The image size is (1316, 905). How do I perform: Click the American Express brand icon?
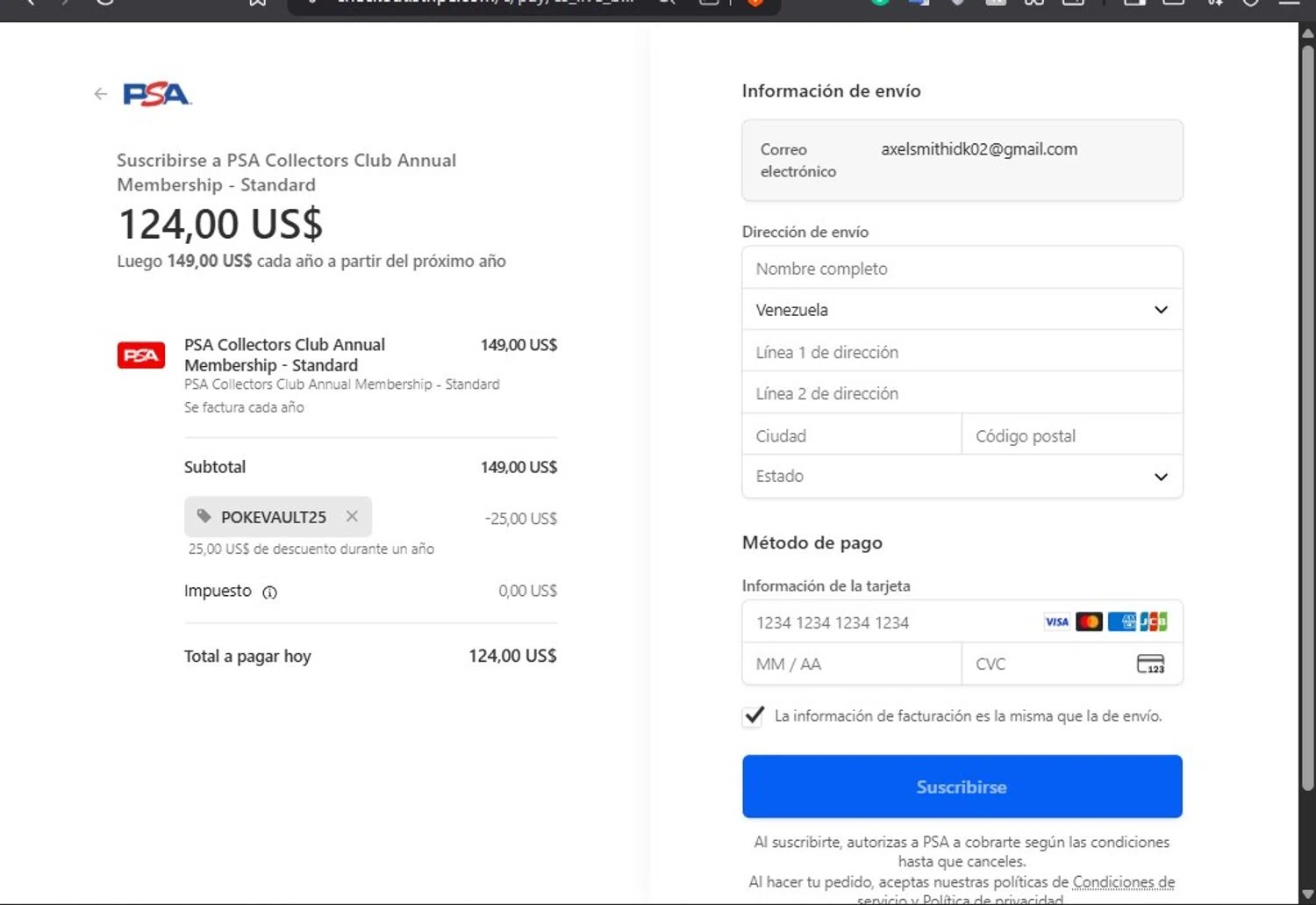click(x=1122, y=621)
